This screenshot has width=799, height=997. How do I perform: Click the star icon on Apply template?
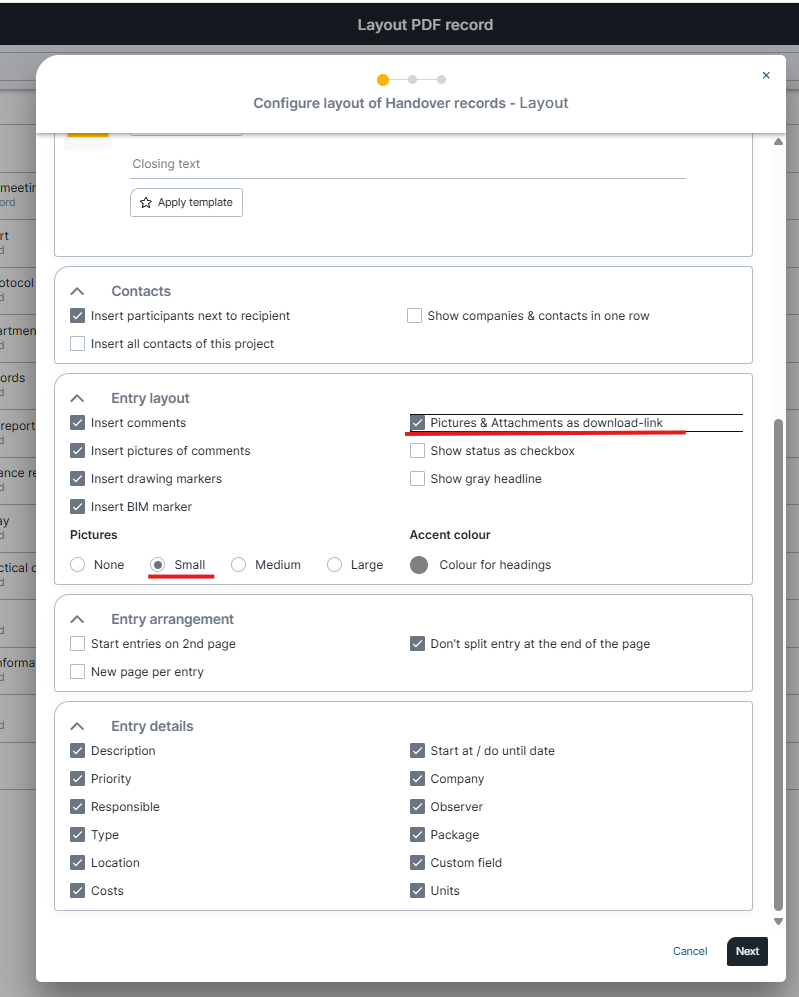coord(146,203)
